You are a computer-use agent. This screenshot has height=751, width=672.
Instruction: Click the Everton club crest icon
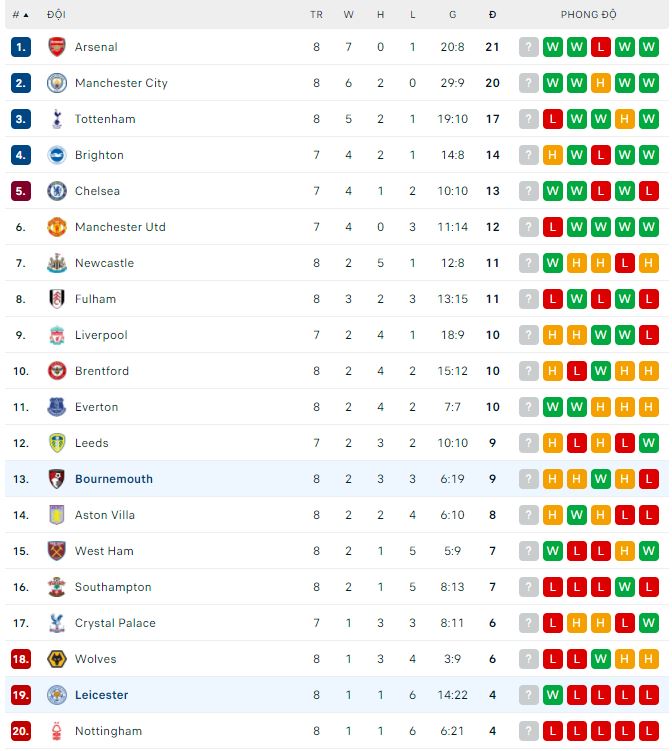(x=56, y=407)
